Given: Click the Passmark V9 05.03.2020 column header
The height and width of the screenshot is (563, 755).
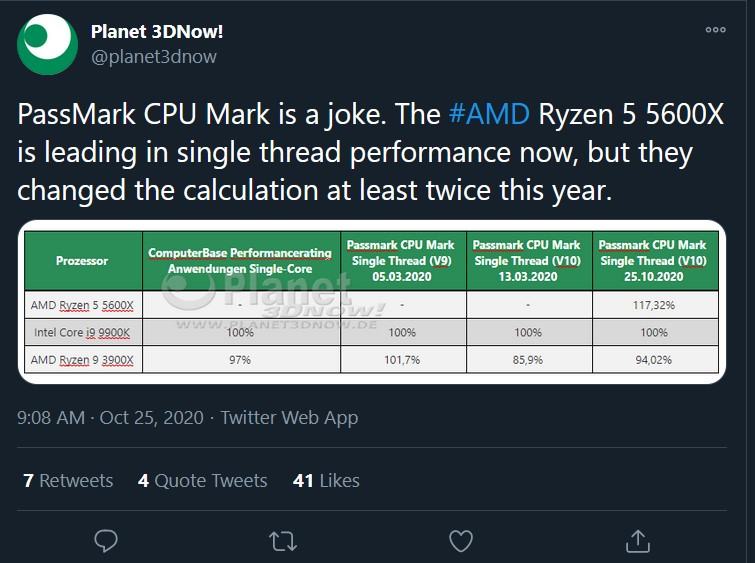Looking at the screenshot, I should click(403, 261).
